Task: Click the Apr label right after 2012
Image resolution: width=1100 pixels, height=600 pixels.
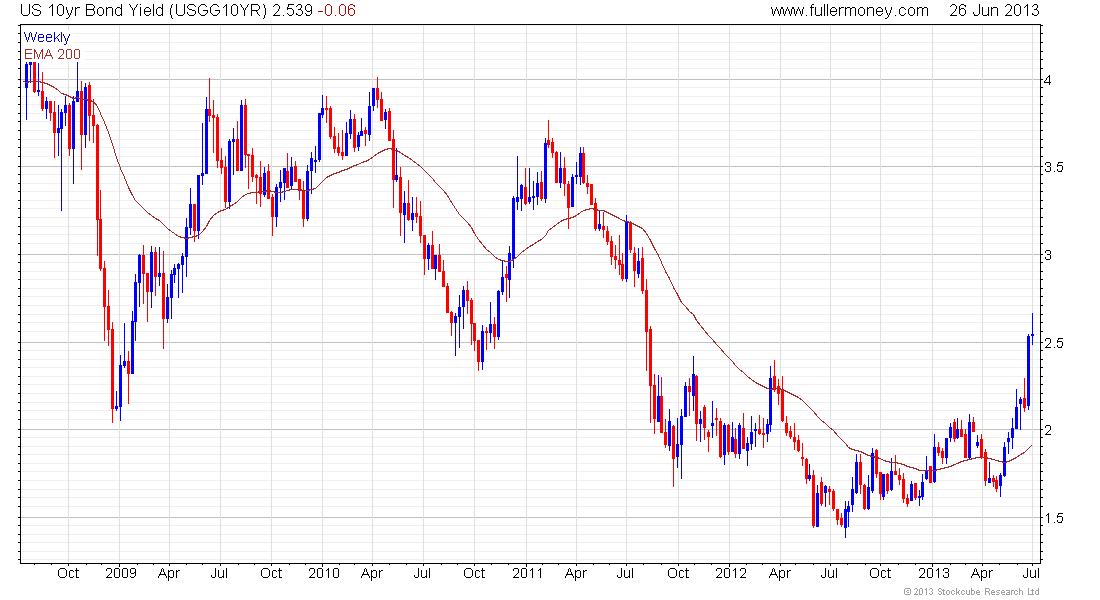Action: [x=780, y=573]
